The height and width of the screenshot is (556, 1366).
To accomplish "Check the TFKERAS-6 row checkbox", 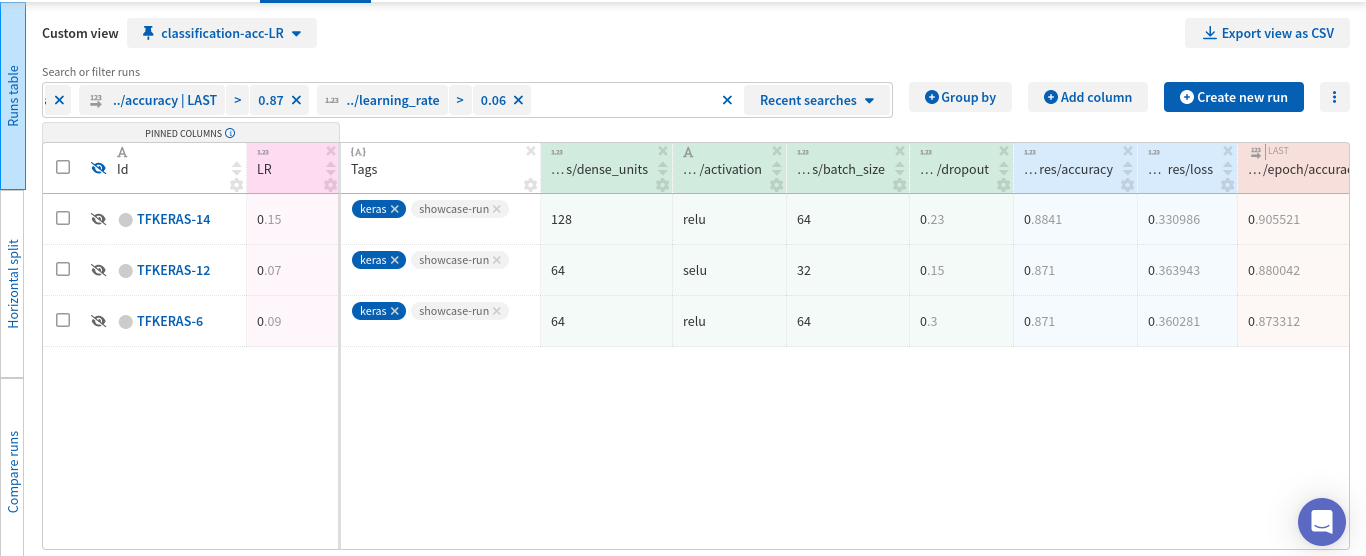I will [63, 320].
